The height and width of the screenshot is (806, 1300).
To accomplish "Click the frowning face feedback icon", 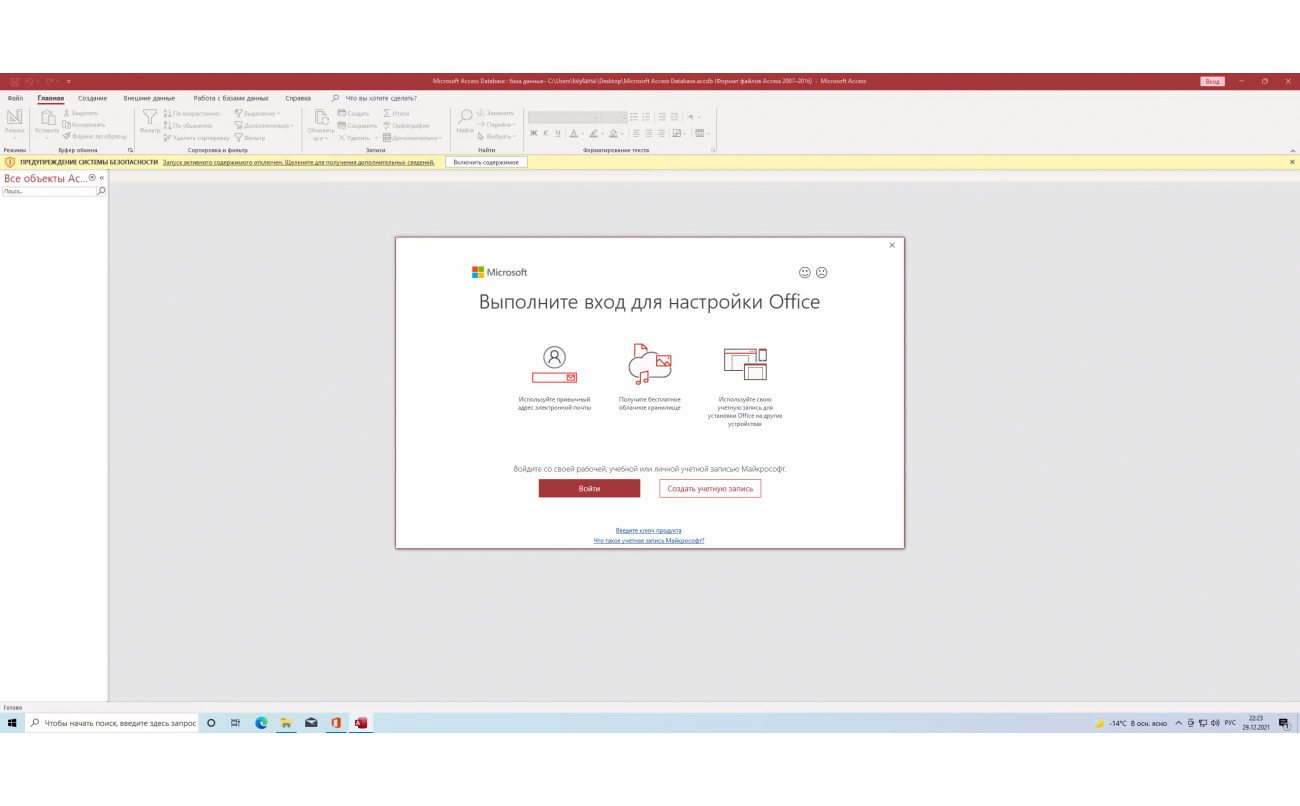I will 822,272.
